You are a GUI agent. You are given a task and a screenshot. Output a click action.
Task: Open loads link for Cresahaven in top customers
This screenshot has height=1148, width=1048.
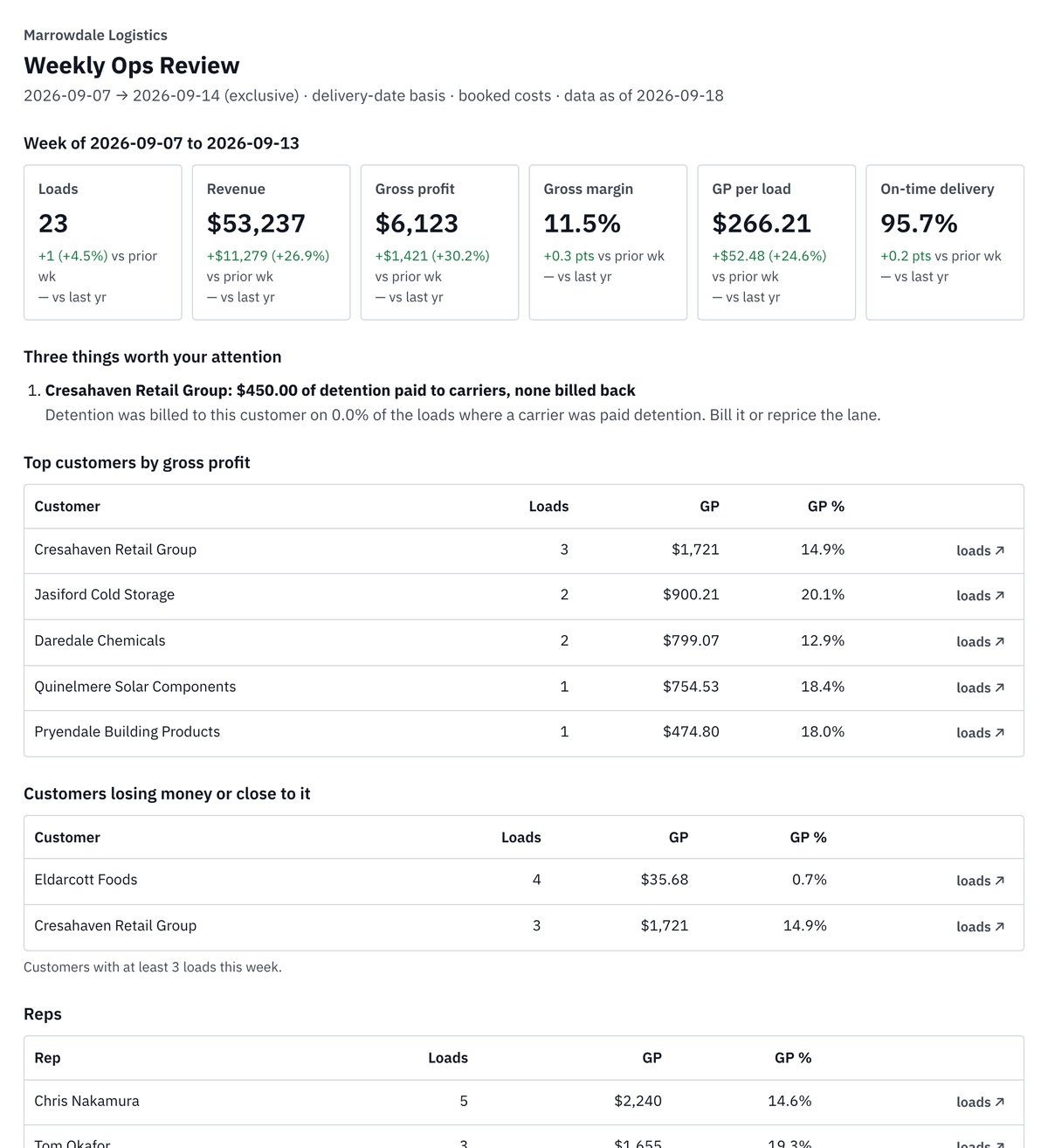coord(980,550)
